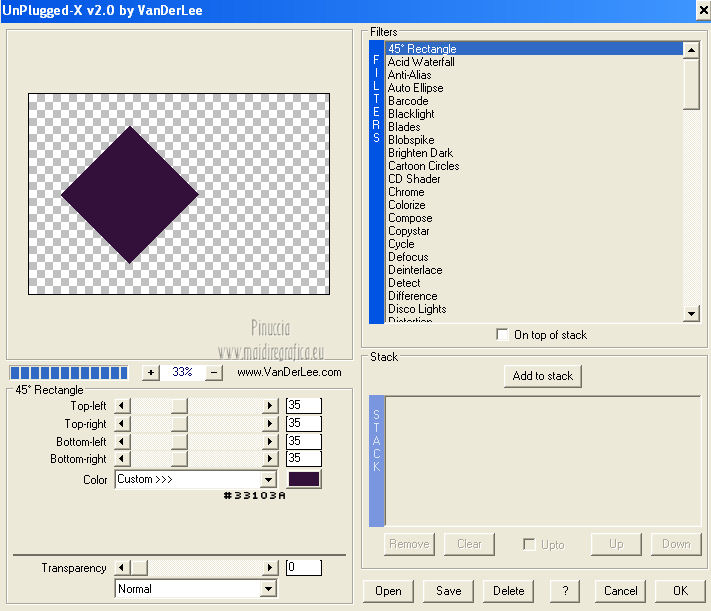Open the Normal blend mode dropdown
This screenshot has height=611, width=711.
[268, 589]
